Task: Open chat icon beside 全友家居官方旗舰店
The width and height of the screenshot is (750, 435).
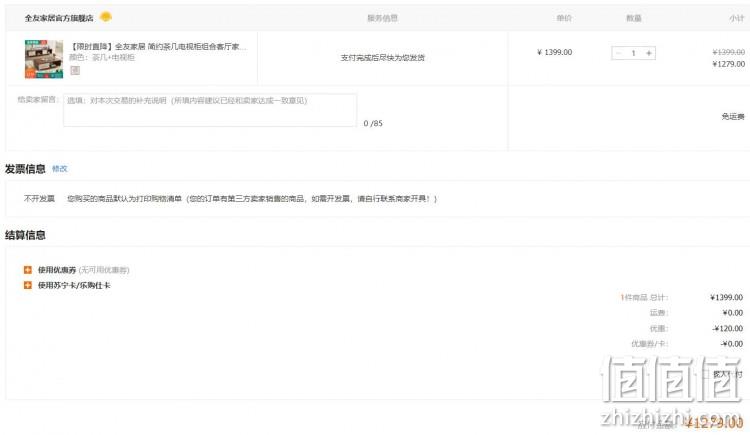Action: (106, 17)
